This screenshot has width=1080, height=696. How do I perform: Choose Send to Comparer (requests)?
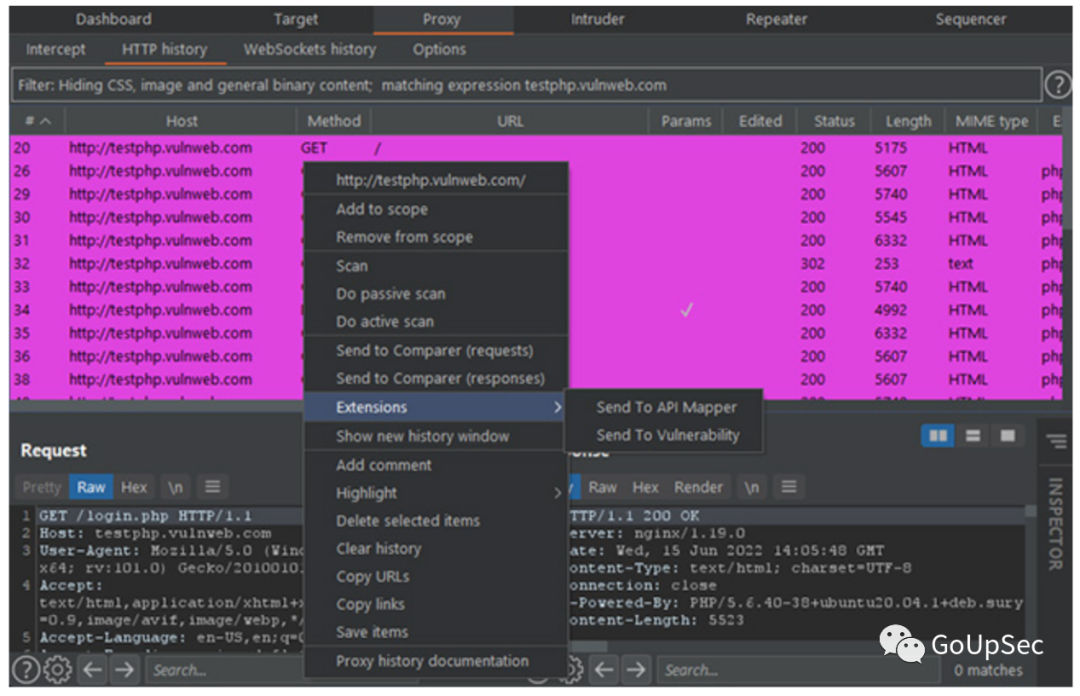coord(436,351)
